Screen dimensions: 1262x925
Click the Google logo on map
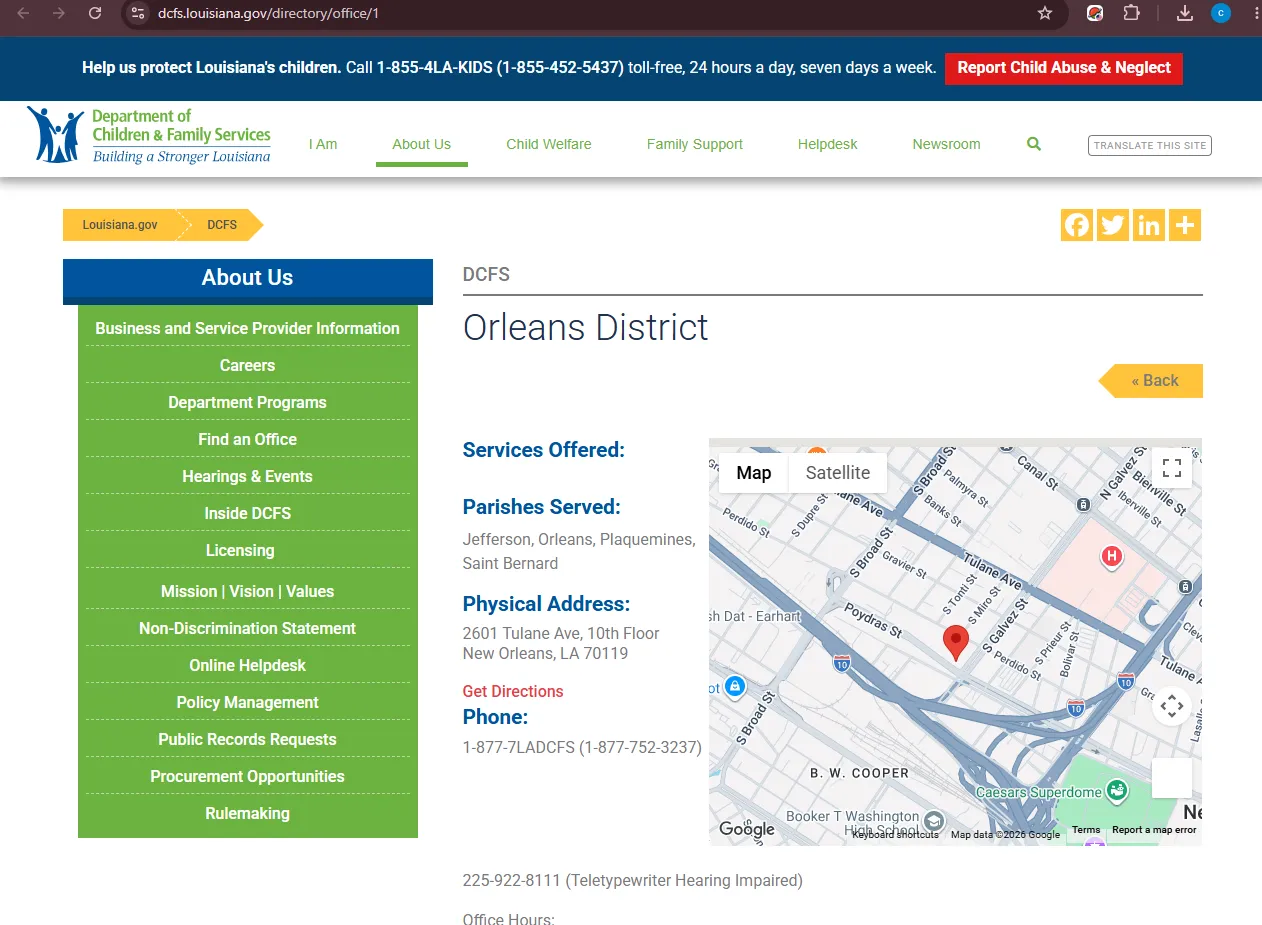747,829
